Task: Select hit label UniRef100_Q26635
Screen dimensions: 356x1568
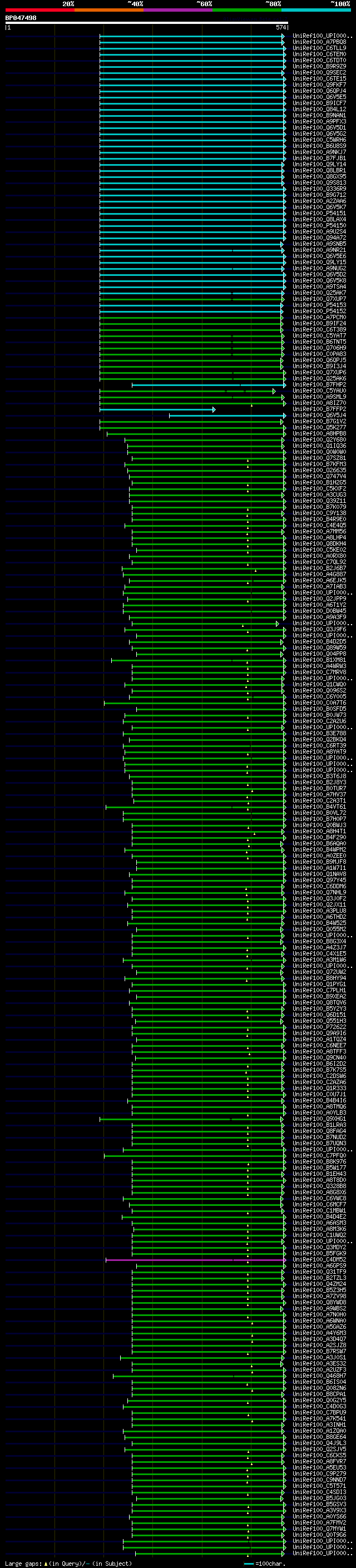Action: (x=319, y=470)
